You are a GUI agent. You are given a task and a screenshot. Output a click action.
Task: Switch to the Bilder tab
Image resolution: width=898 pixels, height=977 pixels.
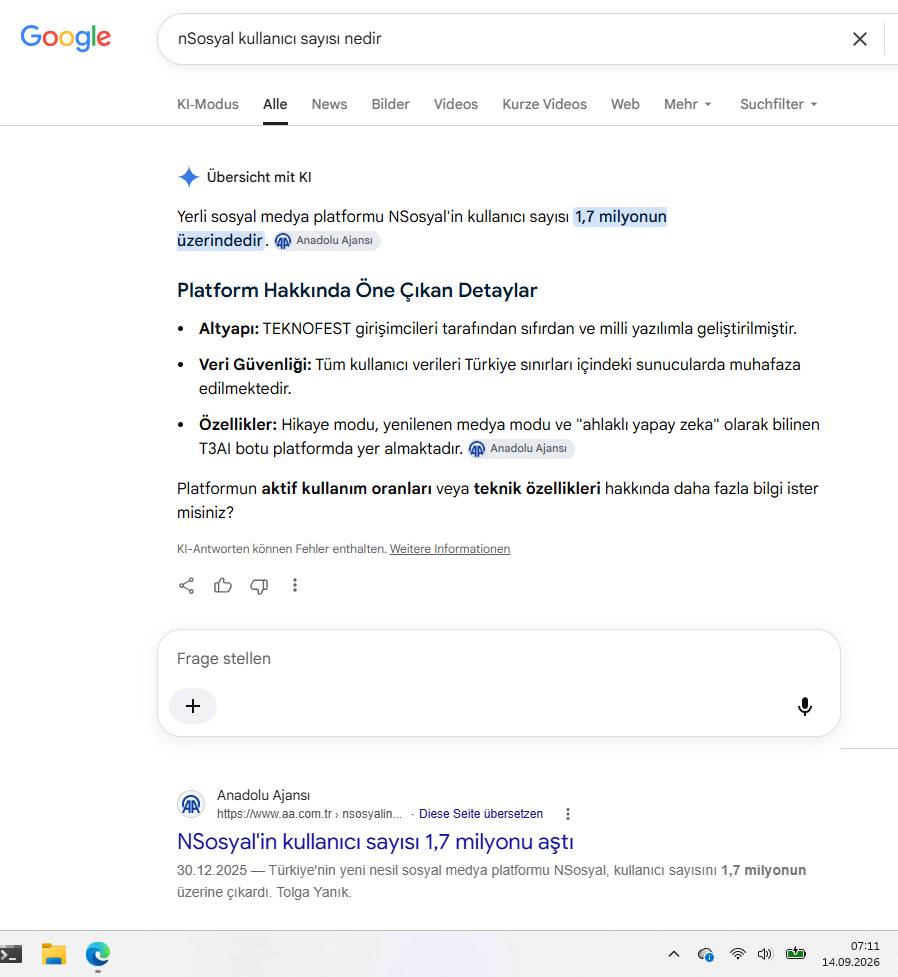coord(390,104)
